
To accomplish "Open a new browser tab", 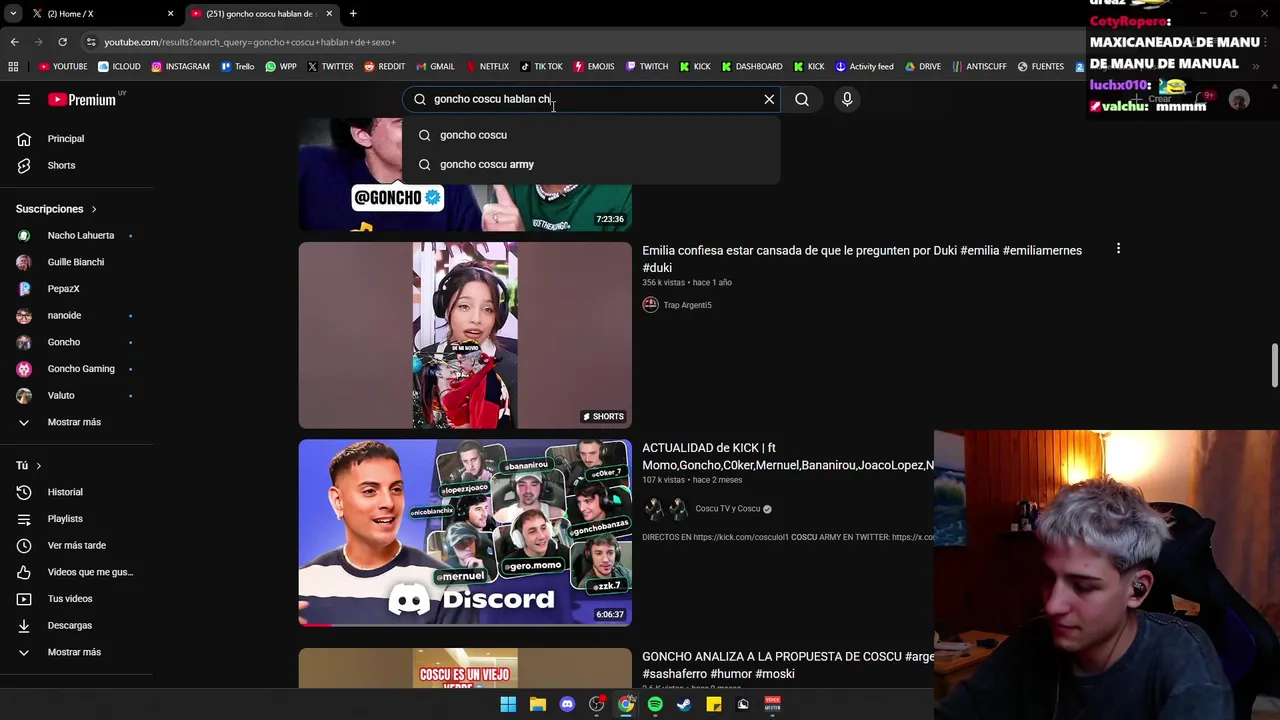I will click(x=353, y=14).
